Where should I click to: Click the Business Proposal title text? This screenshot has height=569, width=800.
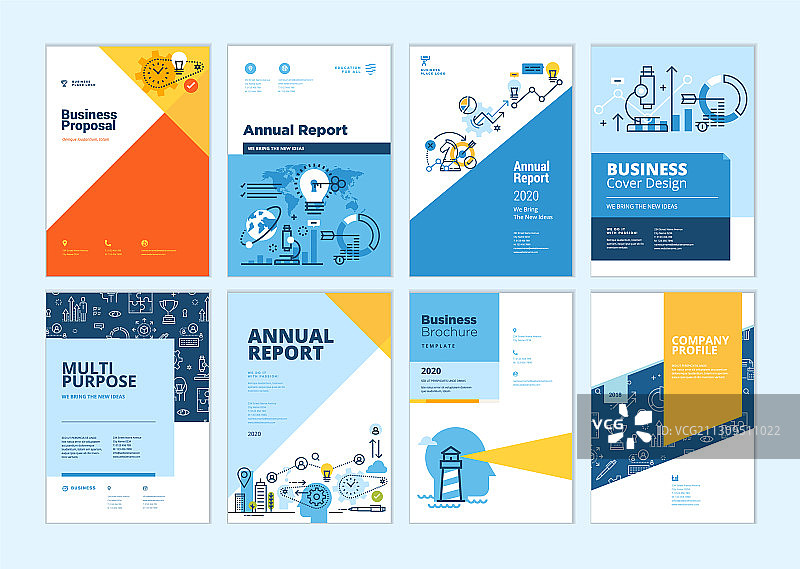[88, 121]
